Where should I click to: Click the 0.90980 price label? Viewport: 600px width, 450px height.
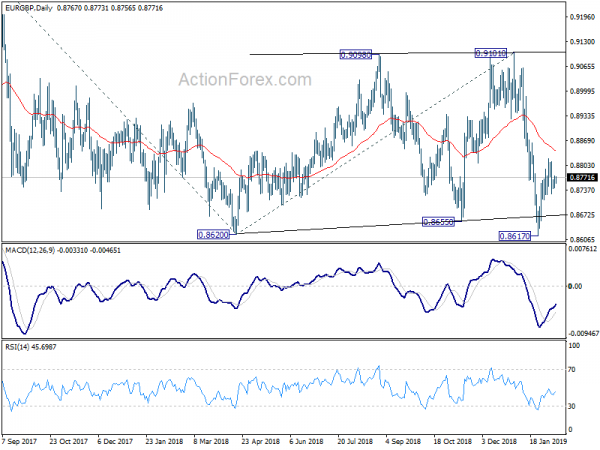(356, 55)
